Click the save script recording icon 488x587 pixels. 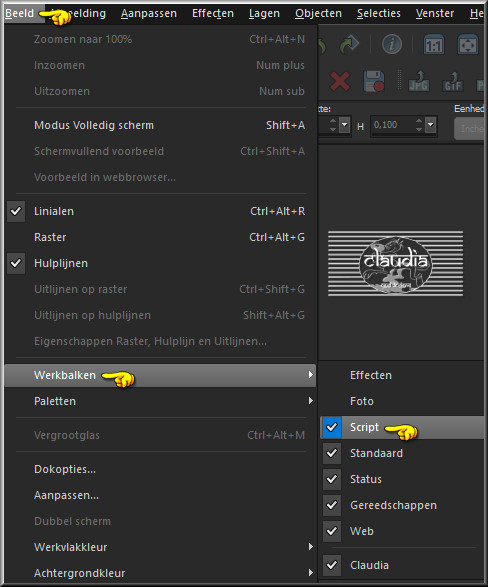[374, 81]
